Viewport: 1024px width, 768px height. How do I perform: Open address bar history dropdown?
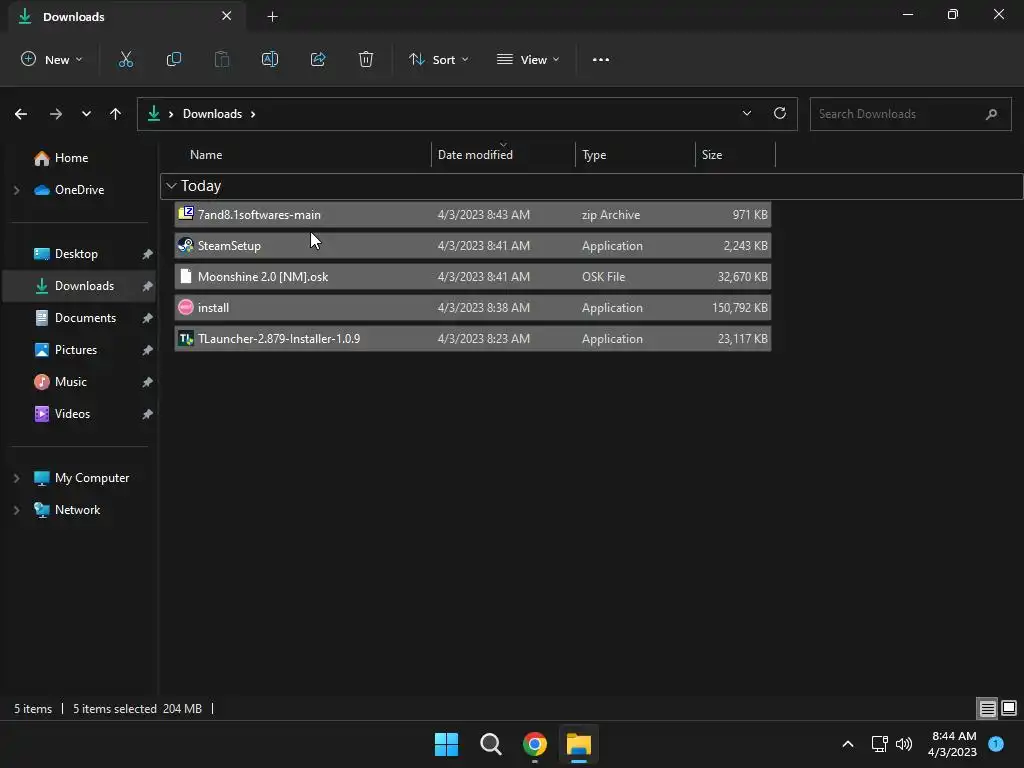click(x=746, y=113)
